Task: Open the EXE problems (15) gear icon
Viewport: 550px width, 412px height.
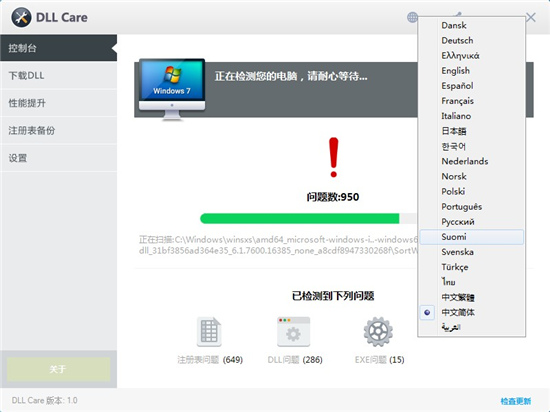Action: click(x=378, y=331)
